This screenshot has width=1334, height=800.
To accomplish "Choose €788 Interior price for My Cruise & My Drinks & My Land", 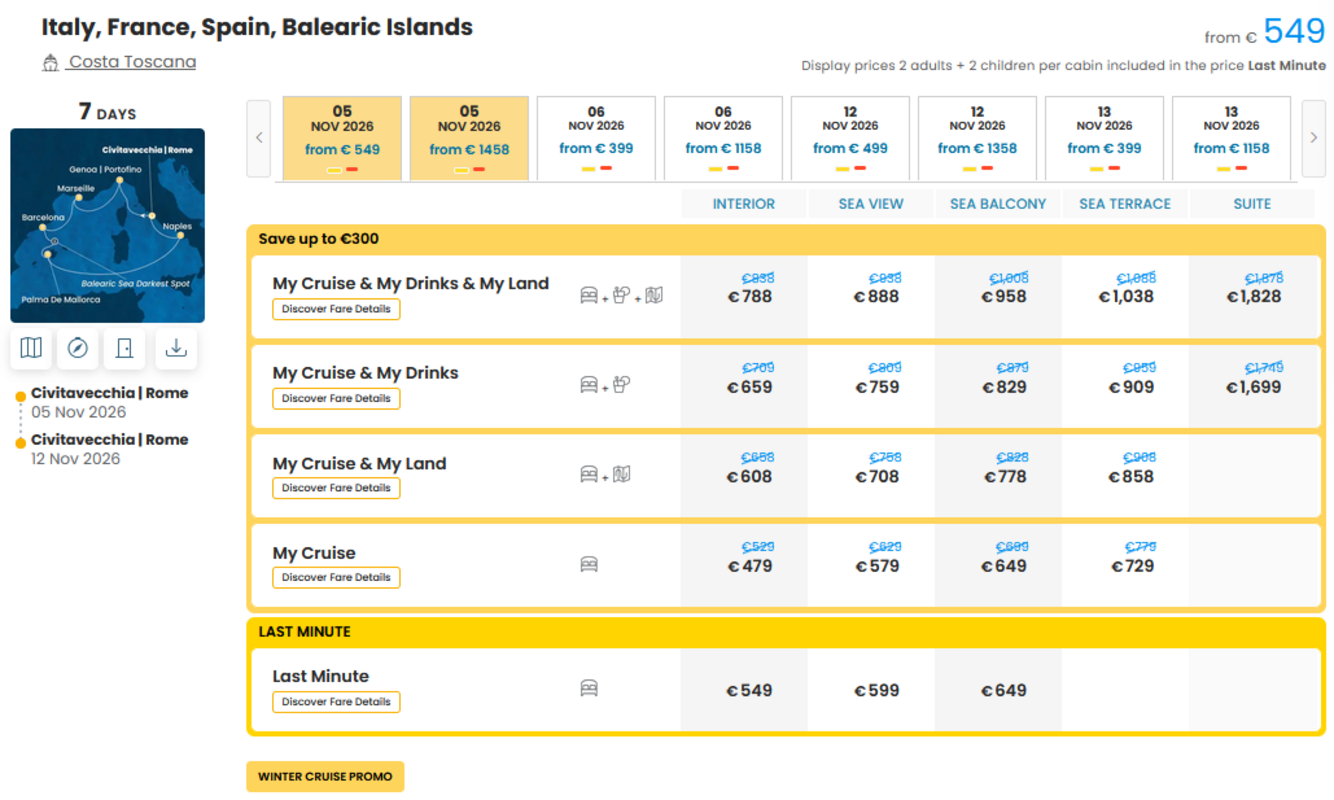I will (x=749, y=297).
